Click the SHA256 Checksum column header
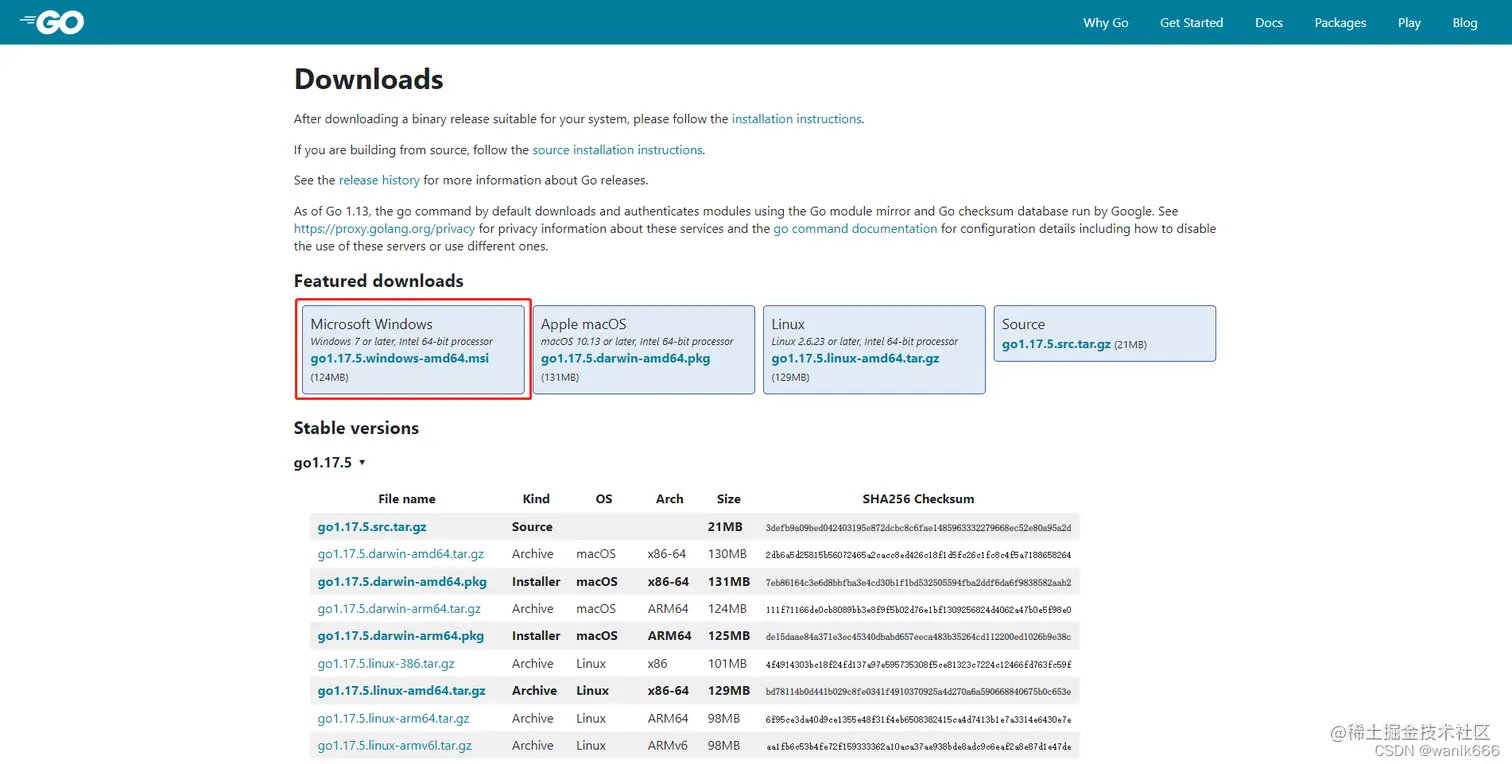This screenshot has width=1512, height=764. click(x=918, y=499)
